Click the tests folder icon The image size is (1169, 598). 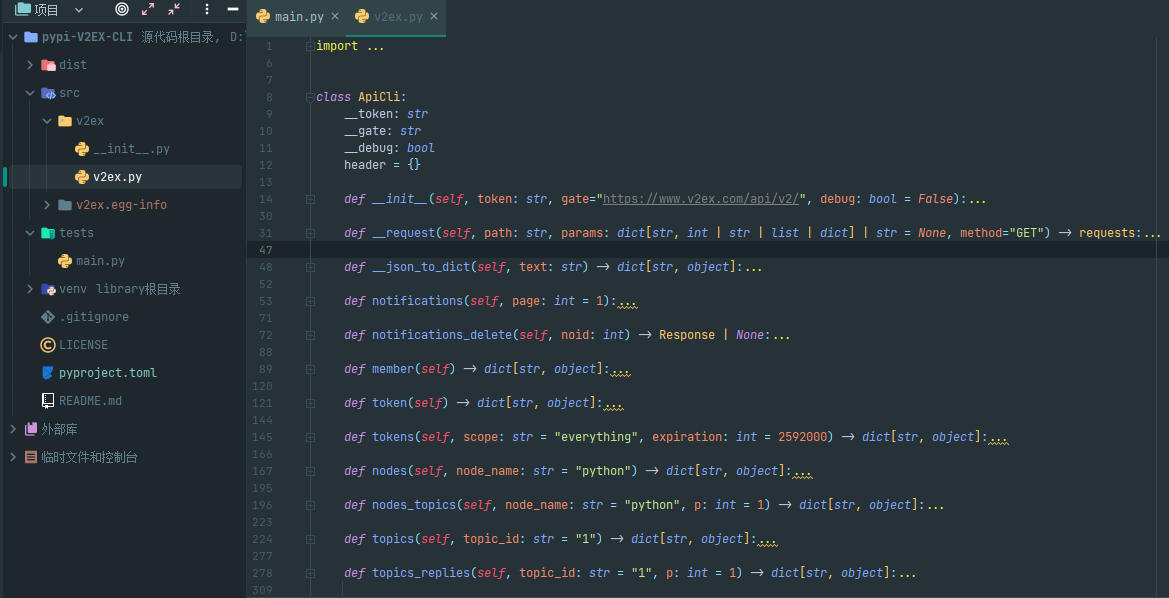pyautogui.click(x=48, y=233)
